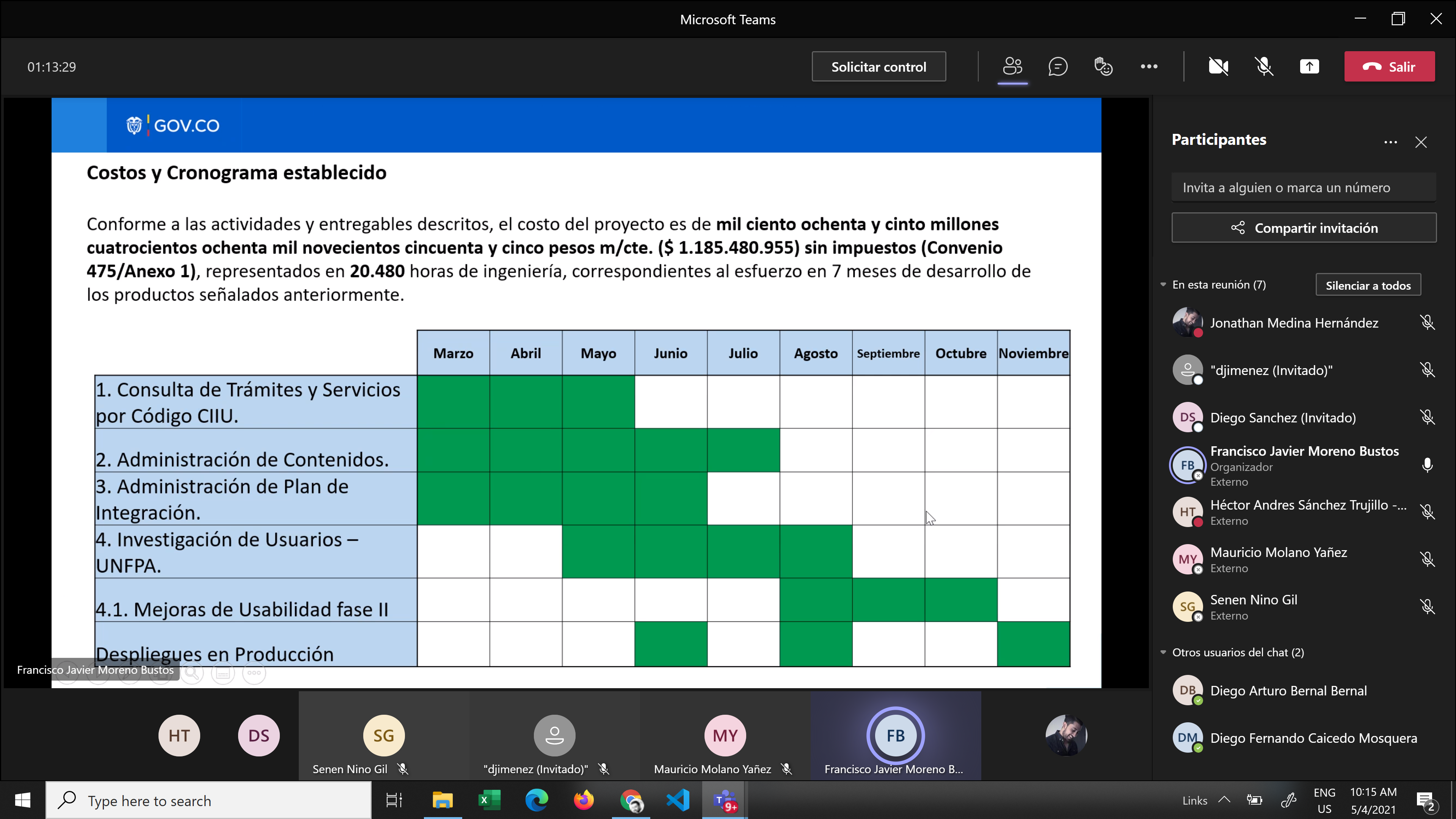Focus the invite someone input field
This screenshot has height=819, width=1456.
(x=1304, y=188)
